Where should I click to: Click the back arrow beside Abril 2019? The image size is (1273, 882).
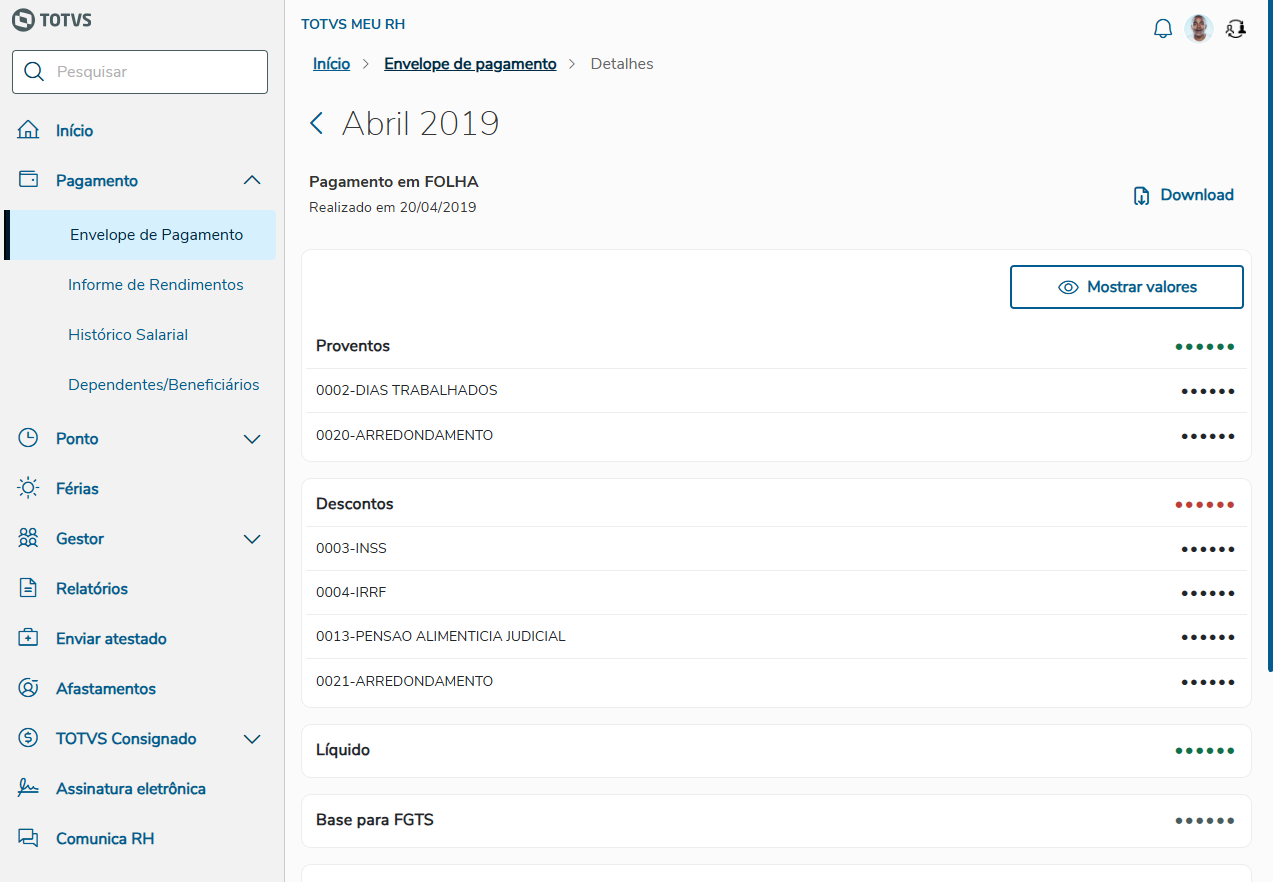coord(317,123)
